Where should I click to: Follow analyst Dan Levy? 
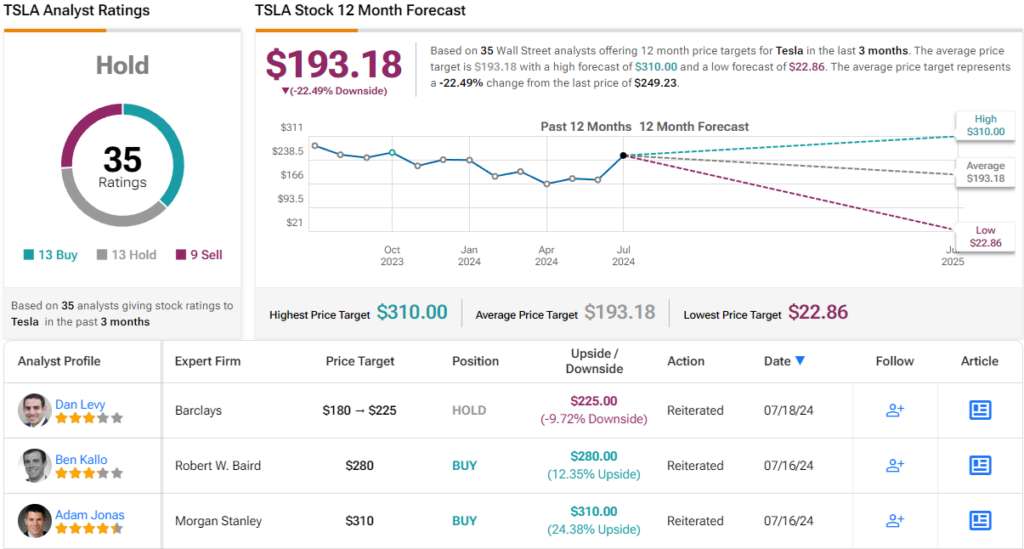895,410
